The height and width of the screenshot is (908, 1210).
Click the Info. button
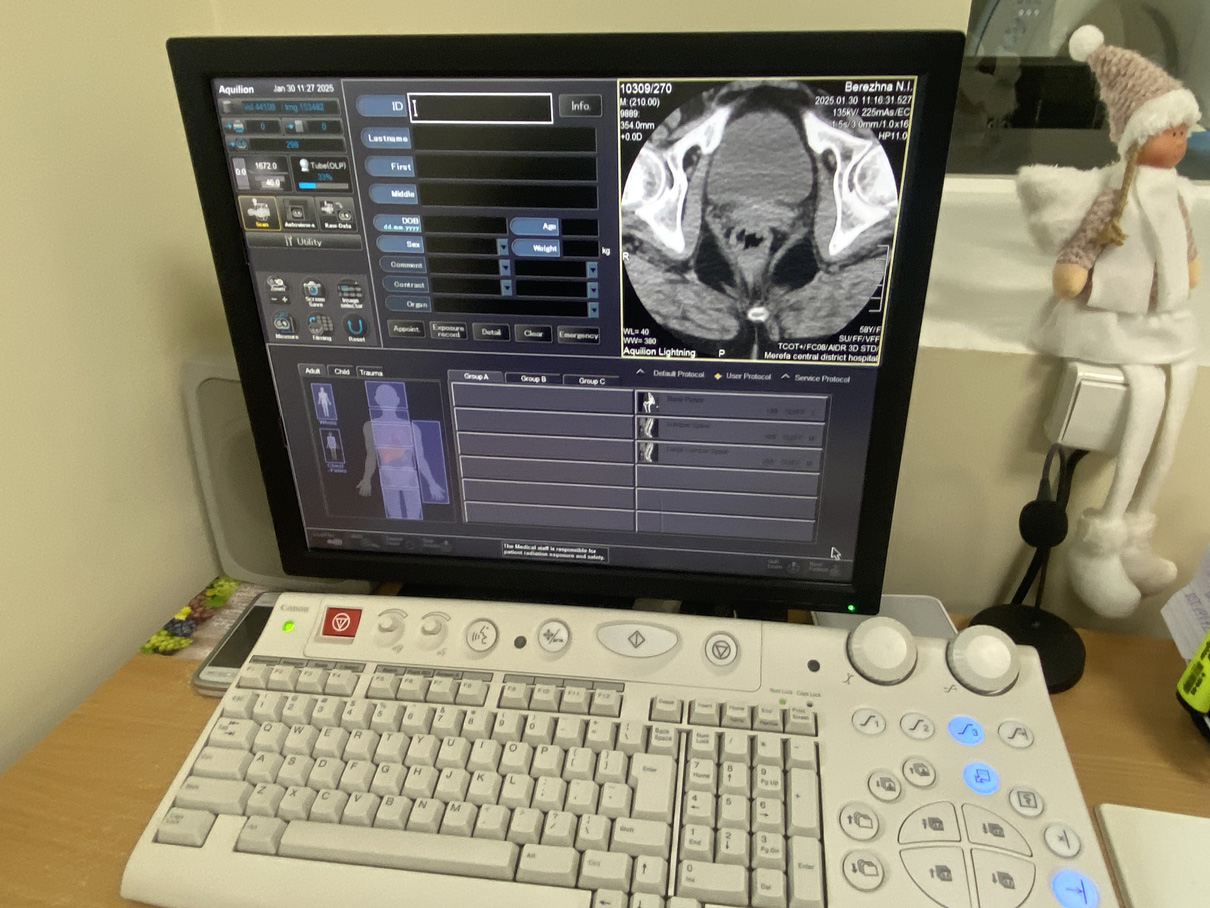[x=580, y=105]
